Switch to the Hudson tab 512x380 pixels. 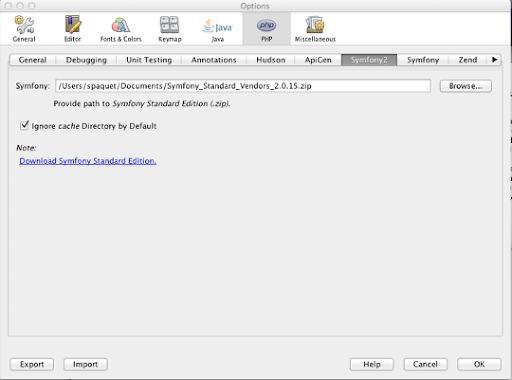click(271, 60)
